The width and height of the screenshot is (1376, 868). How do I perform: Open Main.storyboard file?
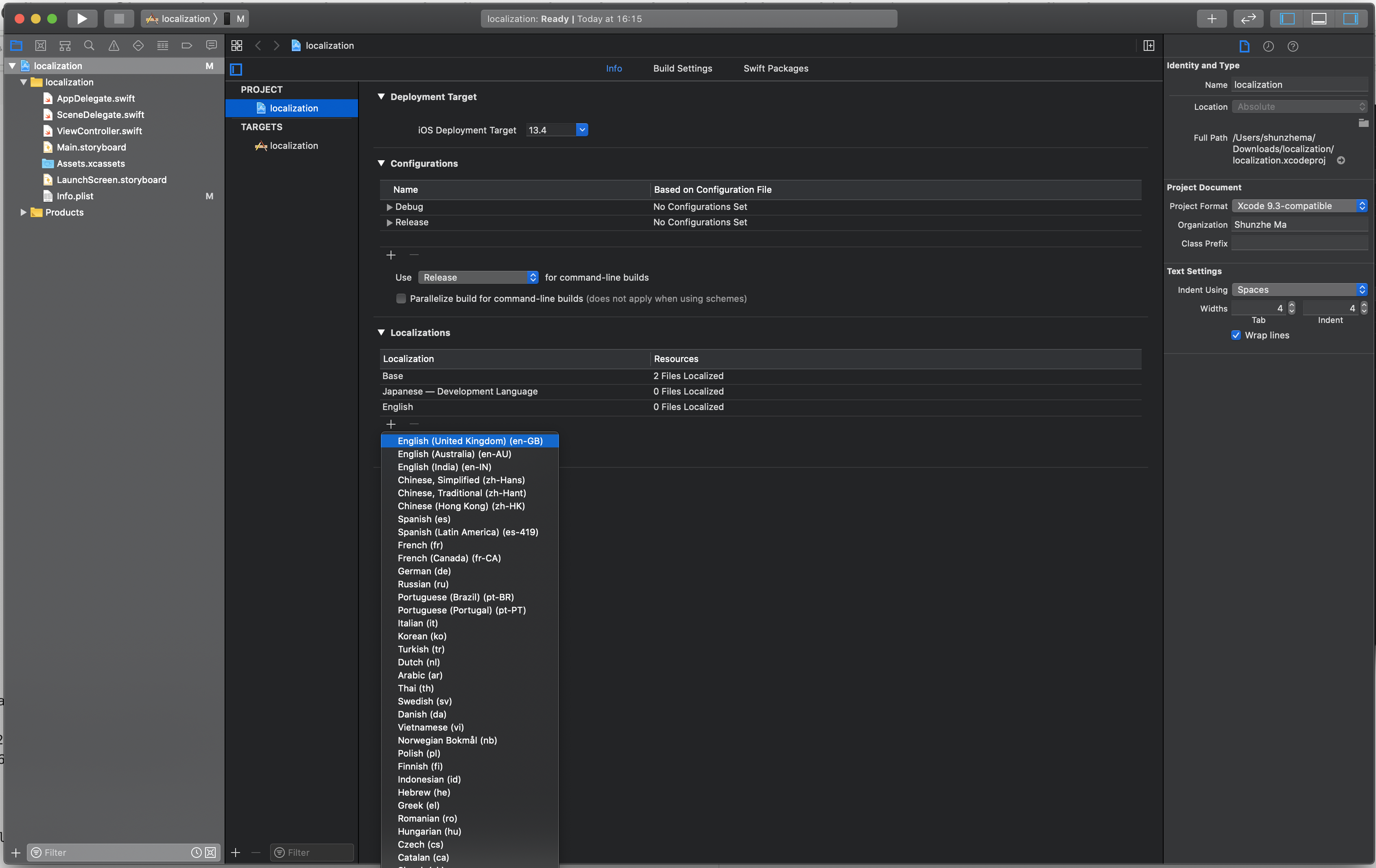[92, 147]
